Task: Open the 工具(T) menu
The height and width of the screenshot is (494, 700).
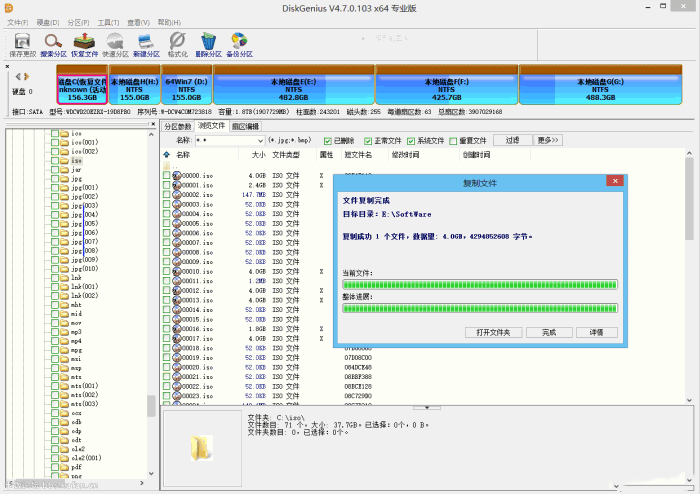Action: coord(108,22)
